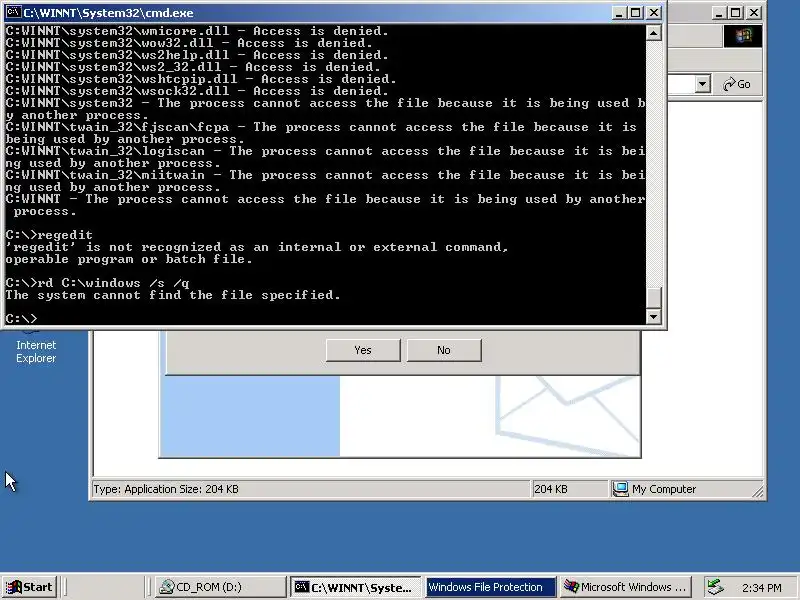800x600 pixels.
Task: Click the wmicore.dll access denied line
Action: coord(197,31)
